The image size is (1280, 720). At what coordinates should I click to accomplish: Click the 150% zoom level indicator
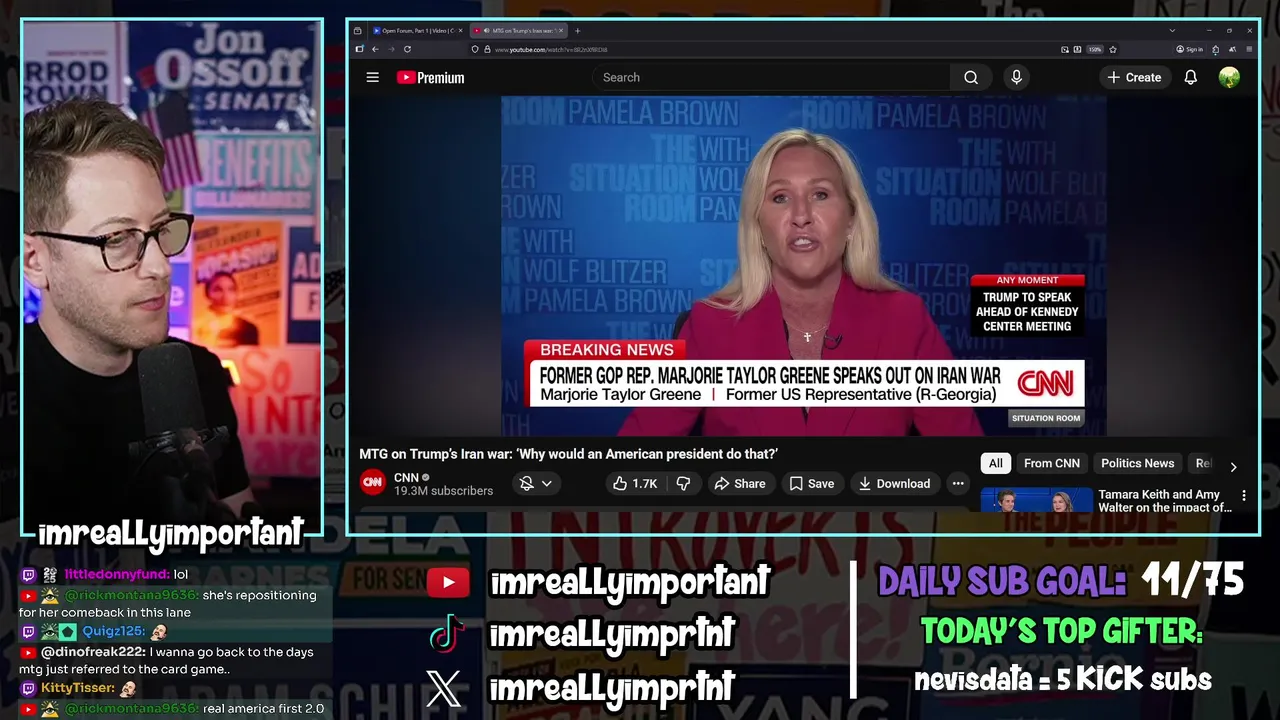point(1095,49)
